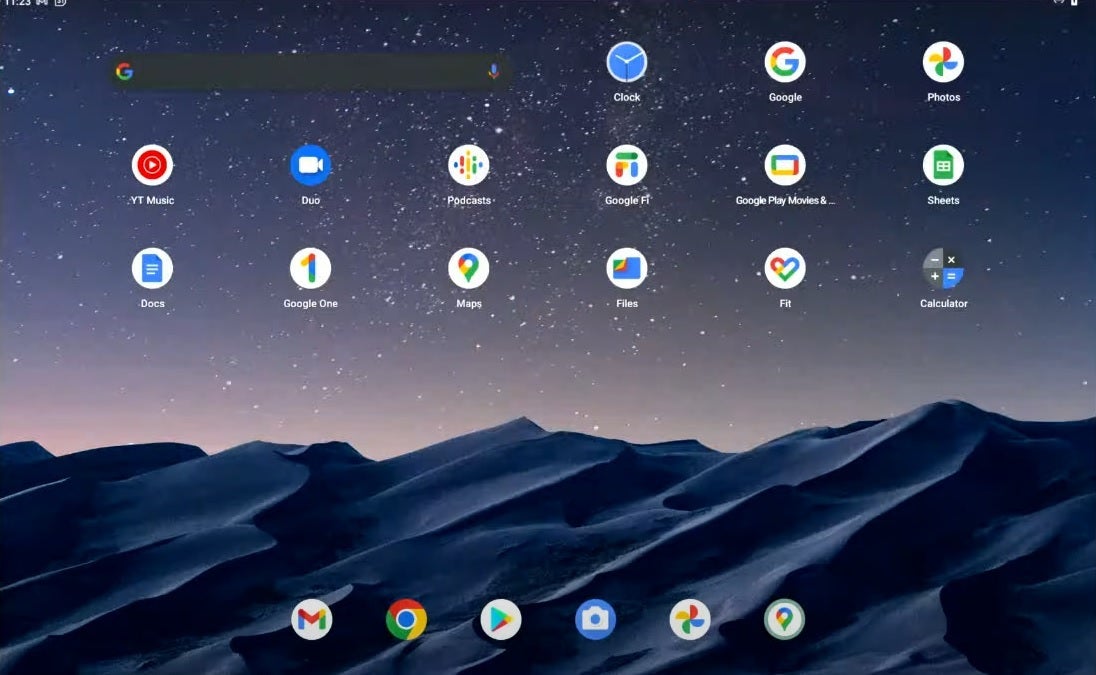Open the Clock app
This screenshot has height=675, width=1096.
click(626, 63)
